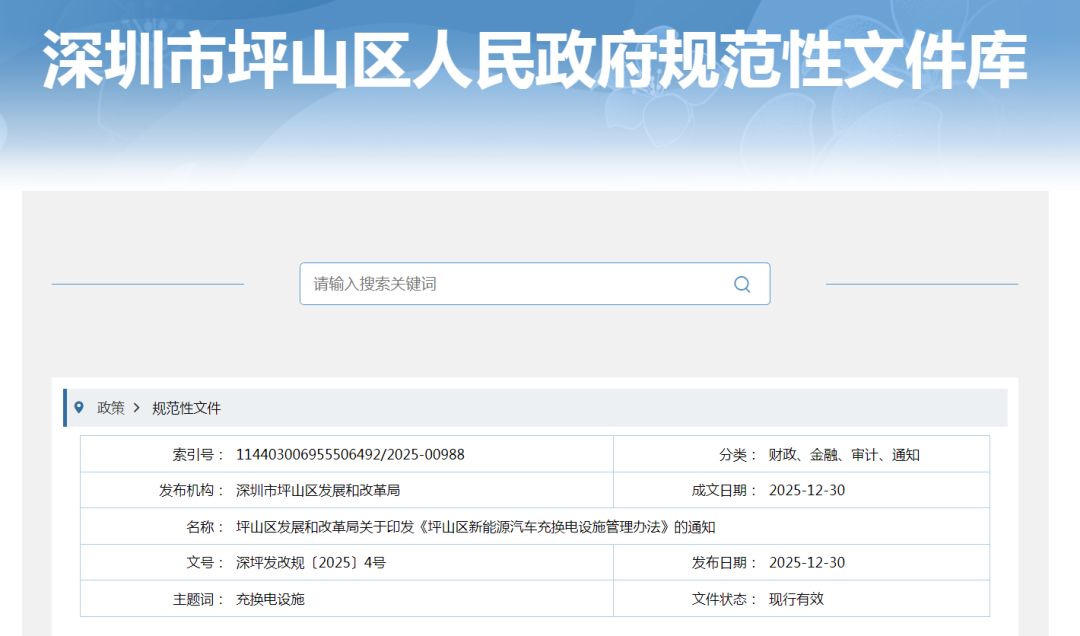Image resolution: width=1080 pixels, height=636 pixels.
Task: Open the 规范性文件 breadcrumb link
Action: (186, 408)
